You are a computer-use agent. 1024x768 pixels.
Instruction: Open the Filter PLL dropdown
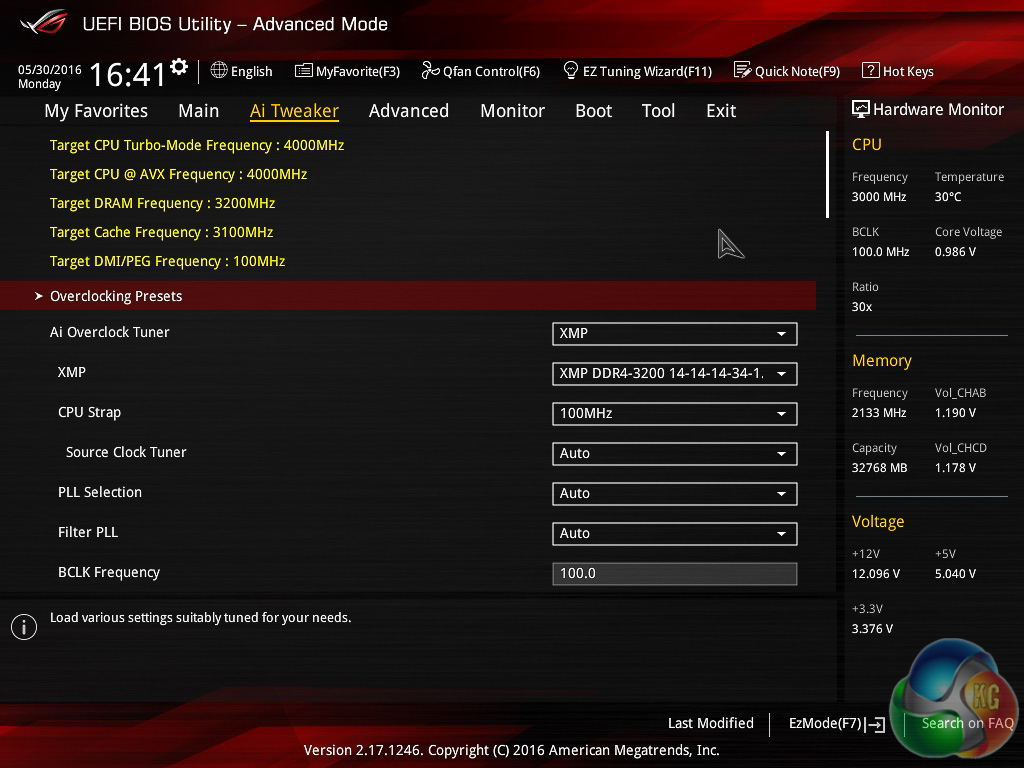click(x=675, y=534)
